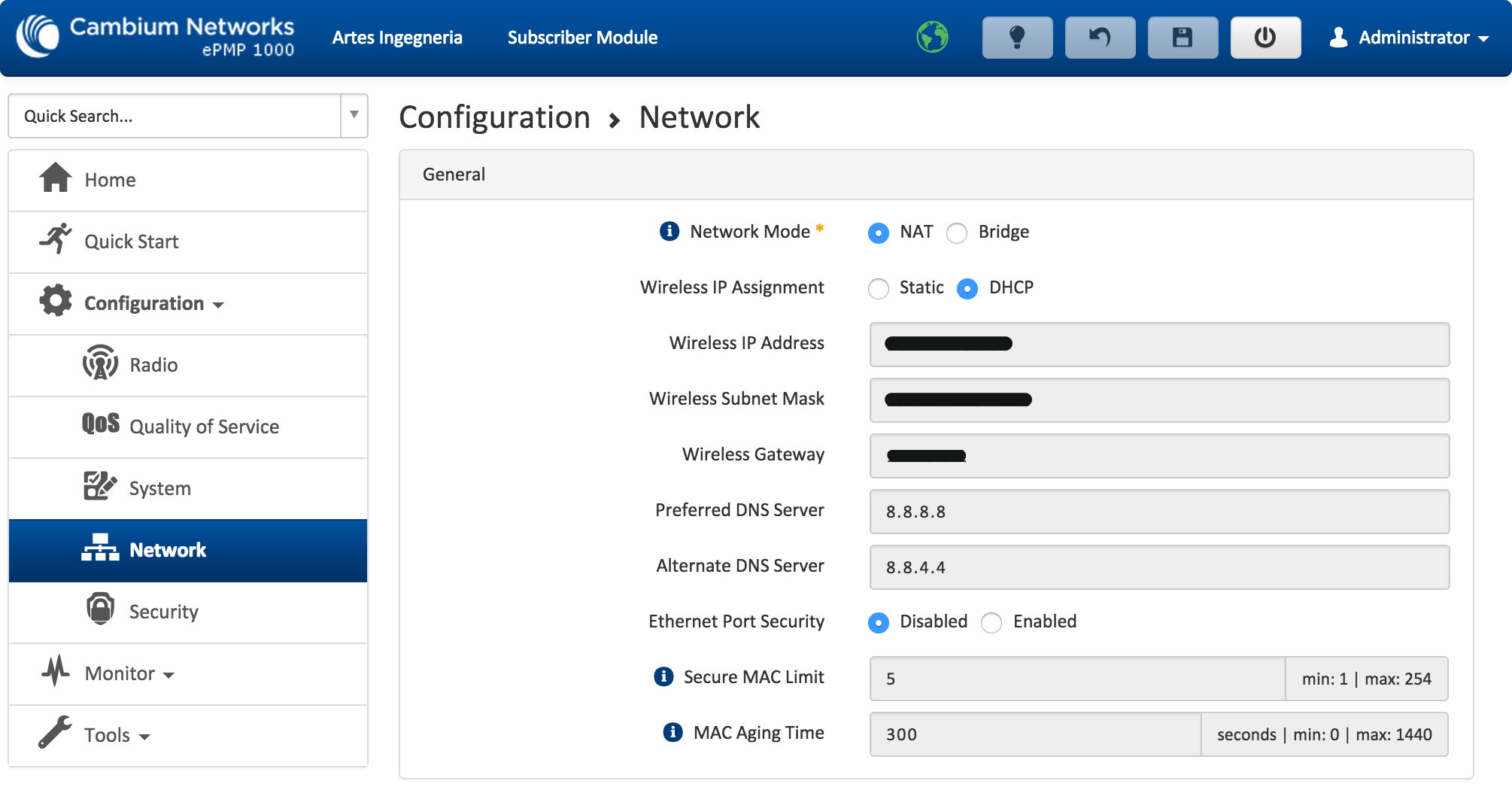The width and height of the screenshot is (1512, 793).
Task: Collapse the Configuration menu section
Action: [218, 305]
